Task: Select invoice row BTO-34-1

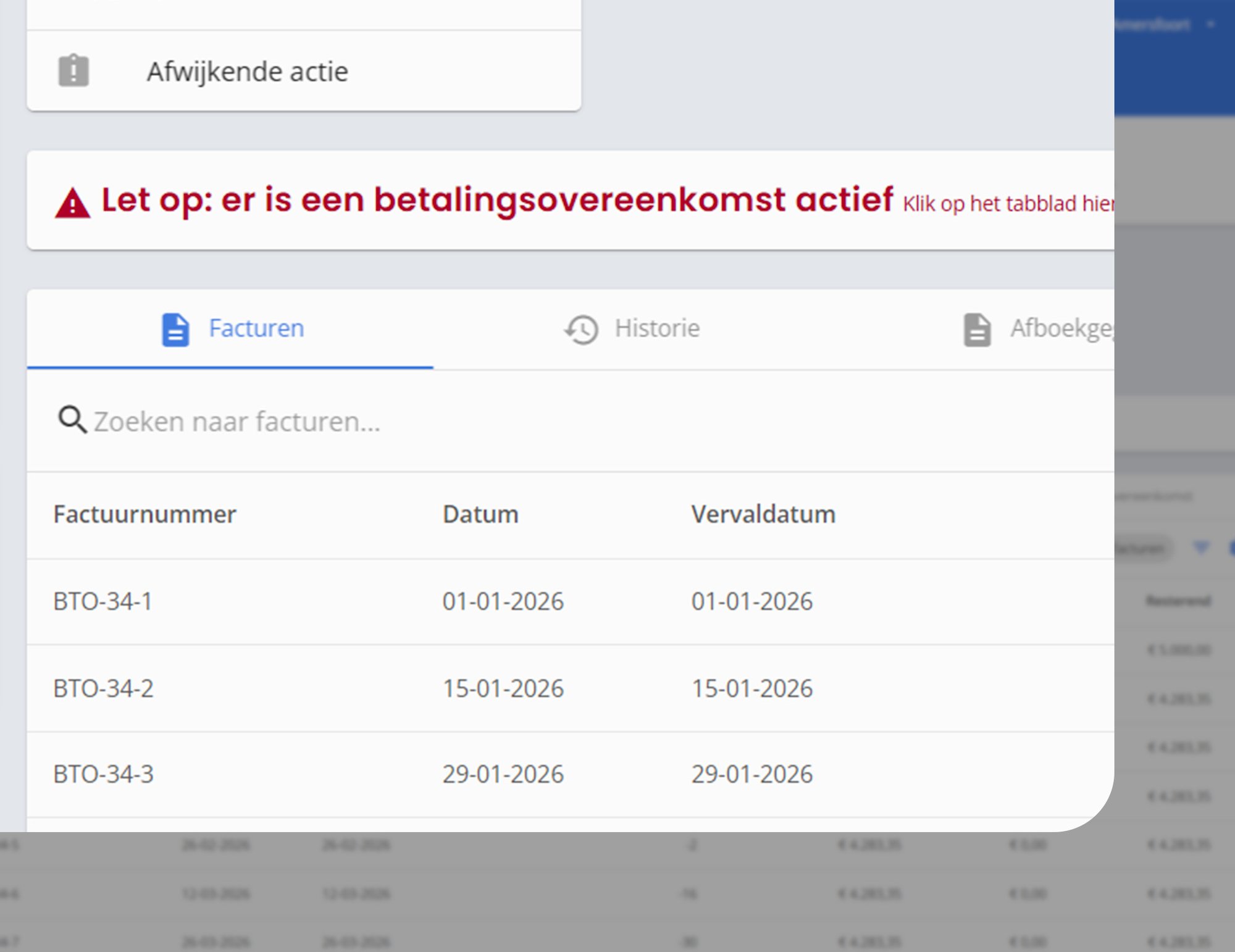Action: click(103, 601)
